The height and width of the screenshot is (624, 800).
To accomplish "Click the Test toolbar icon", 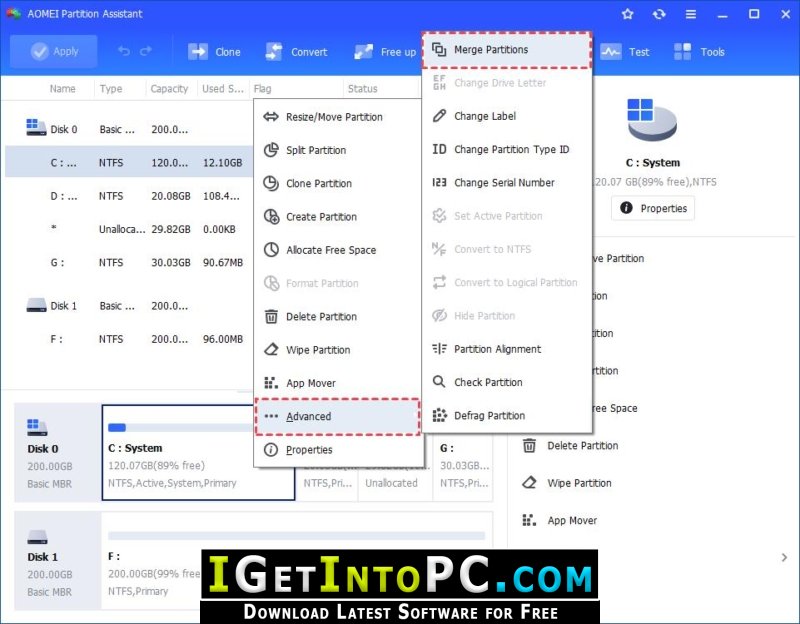I will tap(610, 52).
